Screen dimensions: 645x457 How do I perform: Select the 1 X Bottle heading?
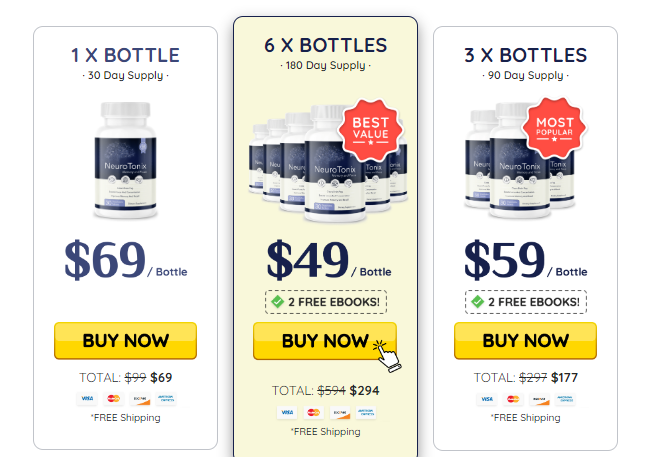pyautogui.click(x=125, y=55)
